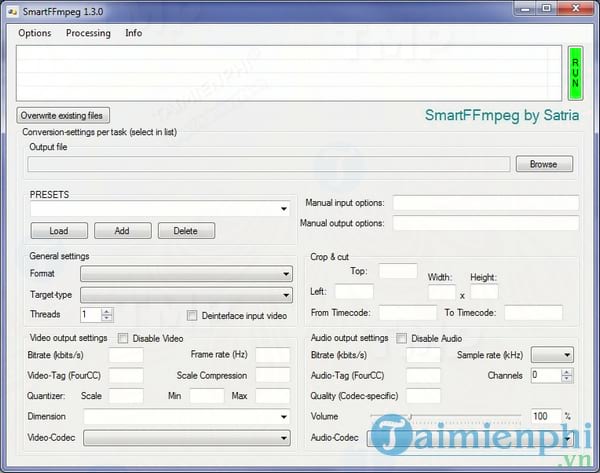Close the SmartFFmpeg window
600x473 pixels.
pos(575,8)
